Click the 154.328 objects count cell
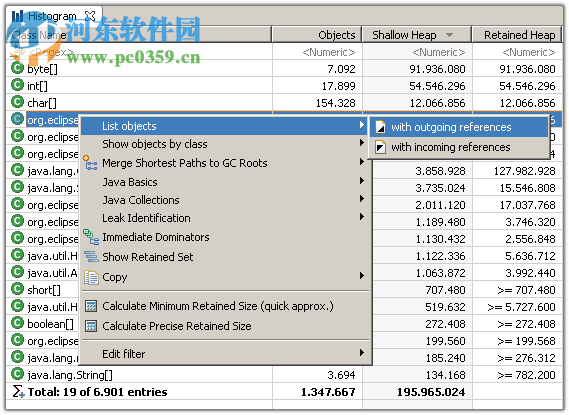Image resolution: width=569 pixels, height=415 pixels. [x=335, y=103]
